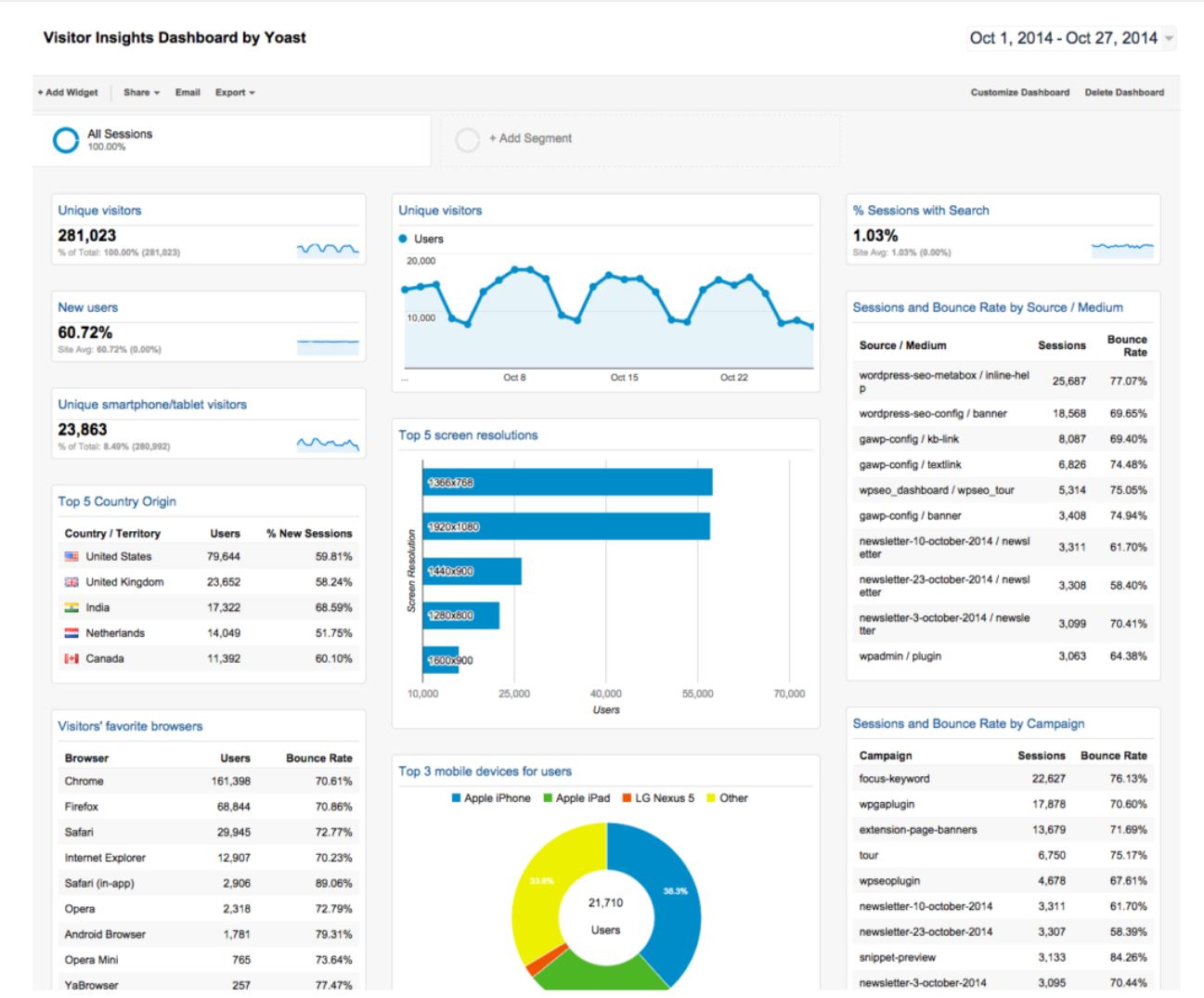The height and width of the screenshot is (998, 1204).
Task: Open the Unique visitors widget title link
Action: click(99, 211)
